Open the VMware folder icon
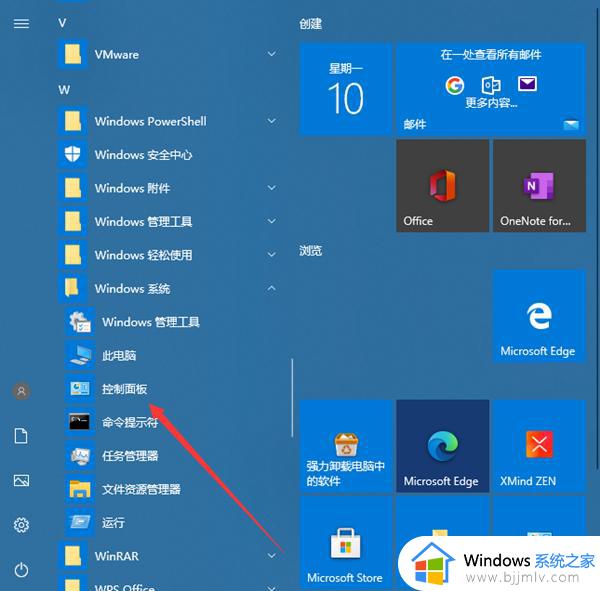 click(73, 54)
